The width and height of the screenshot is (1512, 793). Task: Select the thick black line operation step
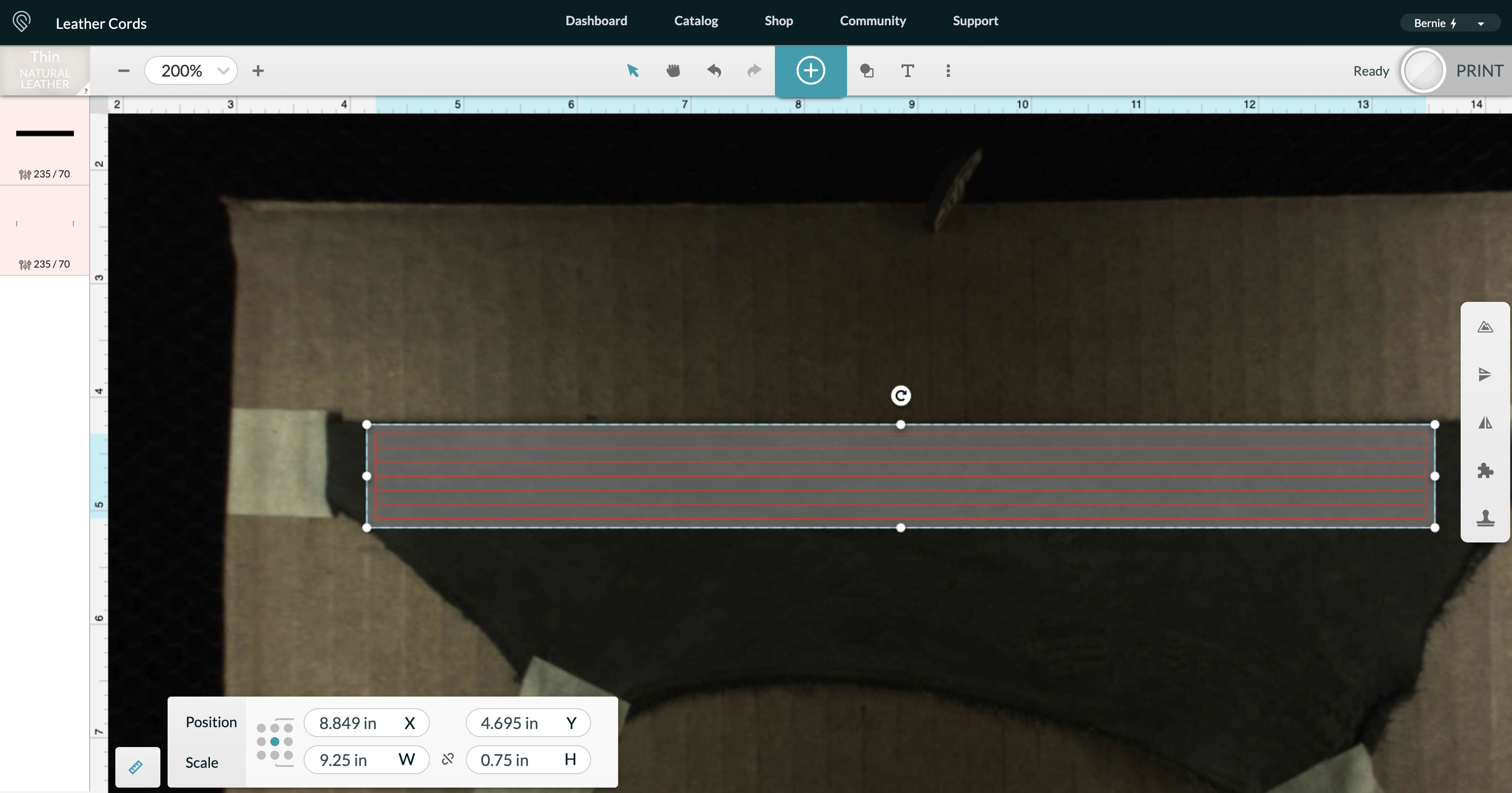(45, 133)
